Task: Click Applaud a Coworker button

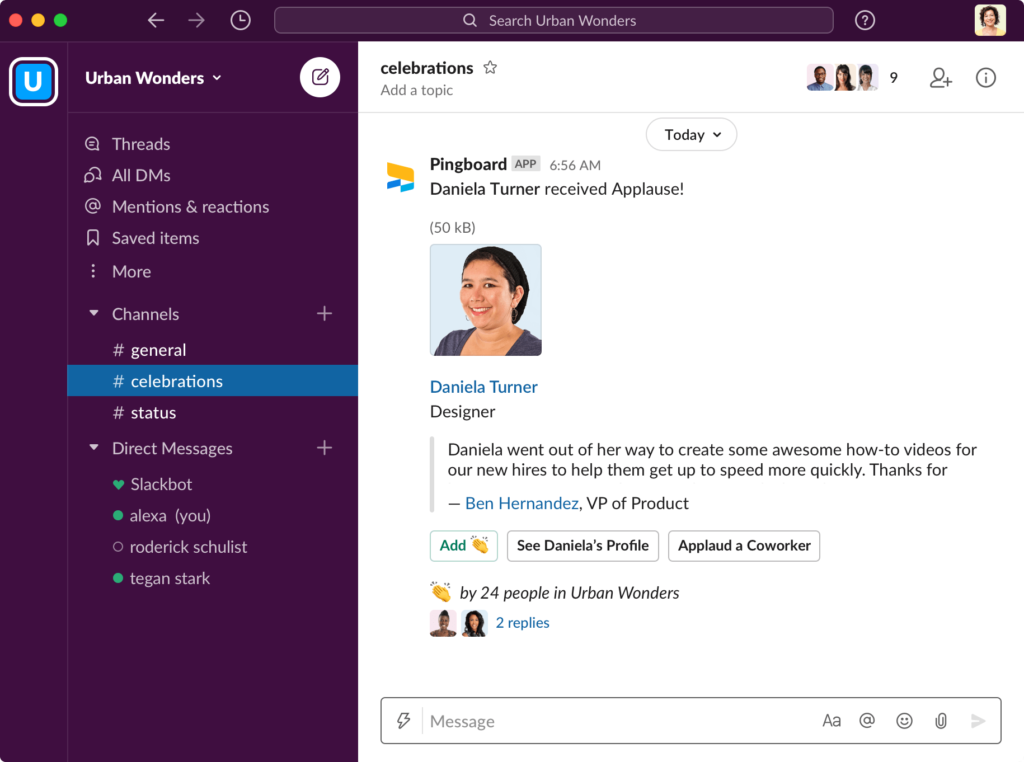Action: tap(744, 545)
